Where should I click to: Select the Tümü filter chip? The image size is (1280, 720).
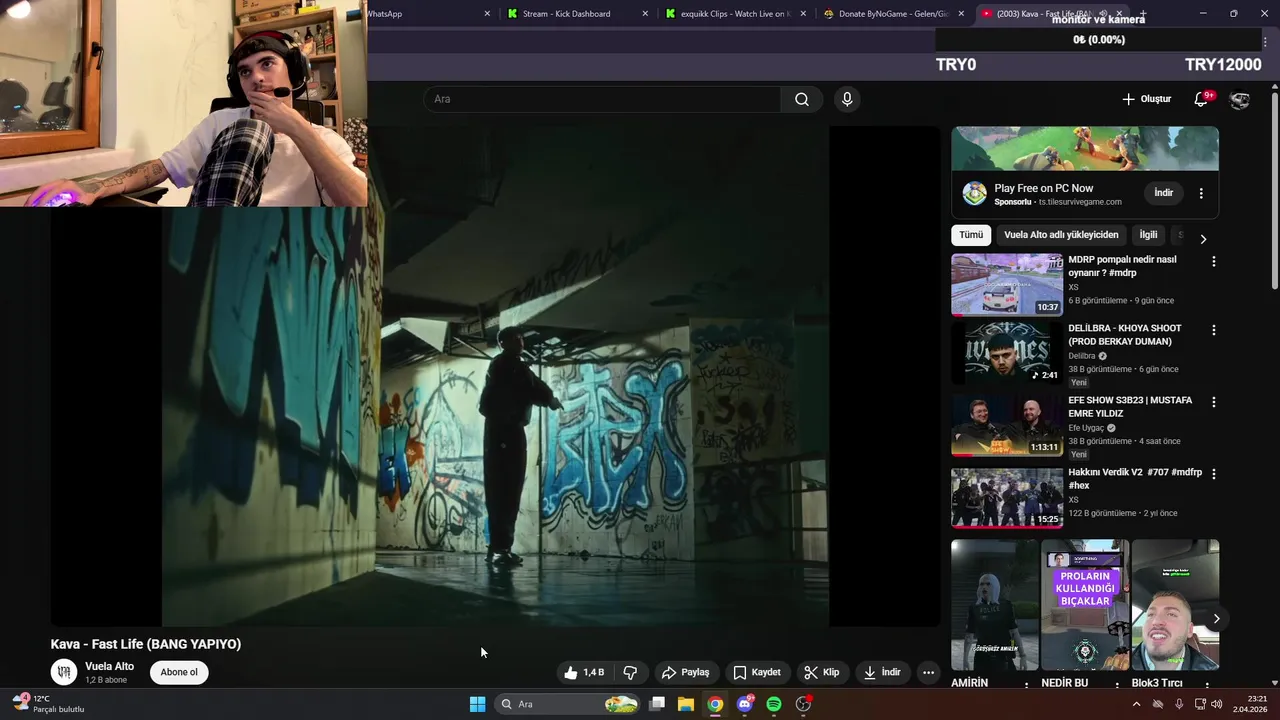pyautogui.click(x=971, y=235)
